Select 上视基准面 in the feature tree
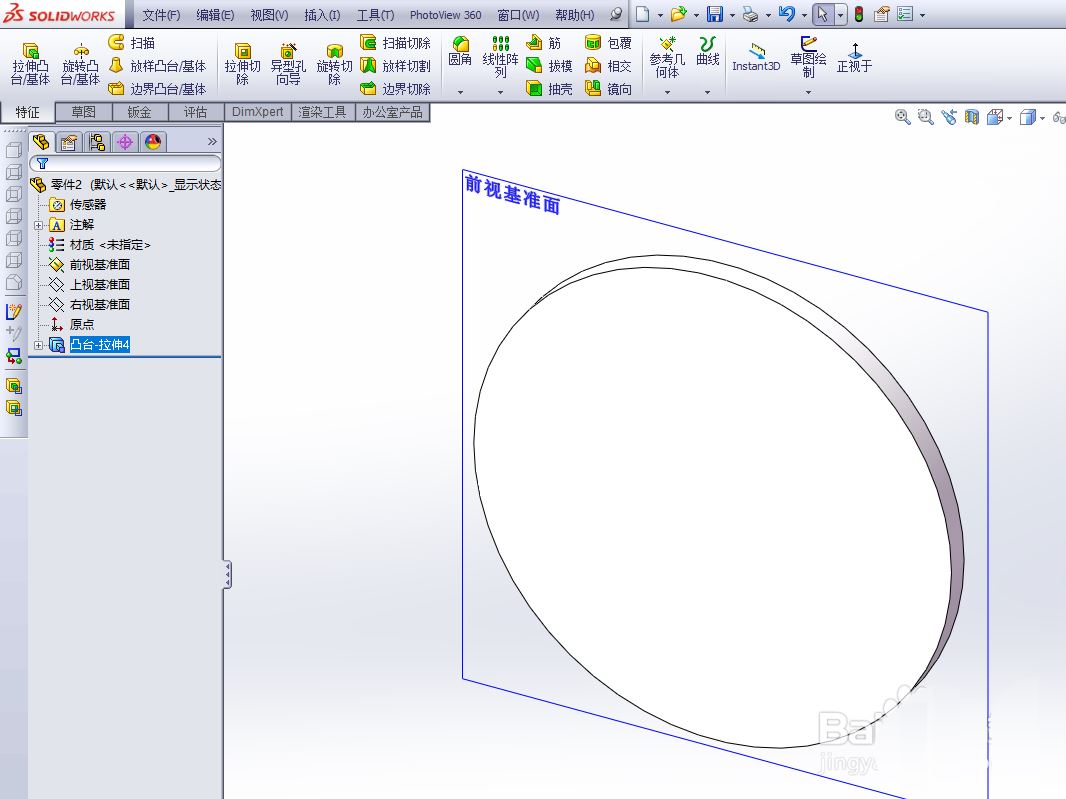The width and height of the screenshot is (1066, 799). coord(99,284)
